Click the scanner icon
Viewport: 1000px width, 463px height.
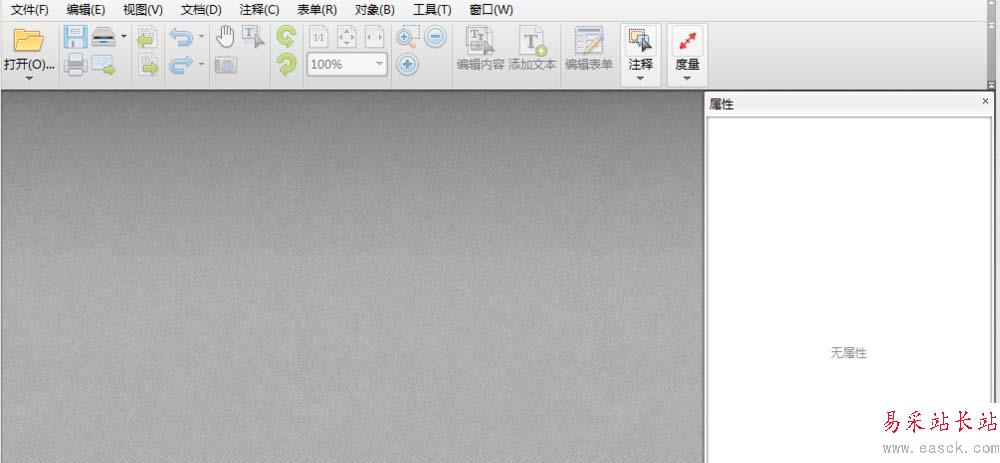pyautogui.click(x=103, y=37)
